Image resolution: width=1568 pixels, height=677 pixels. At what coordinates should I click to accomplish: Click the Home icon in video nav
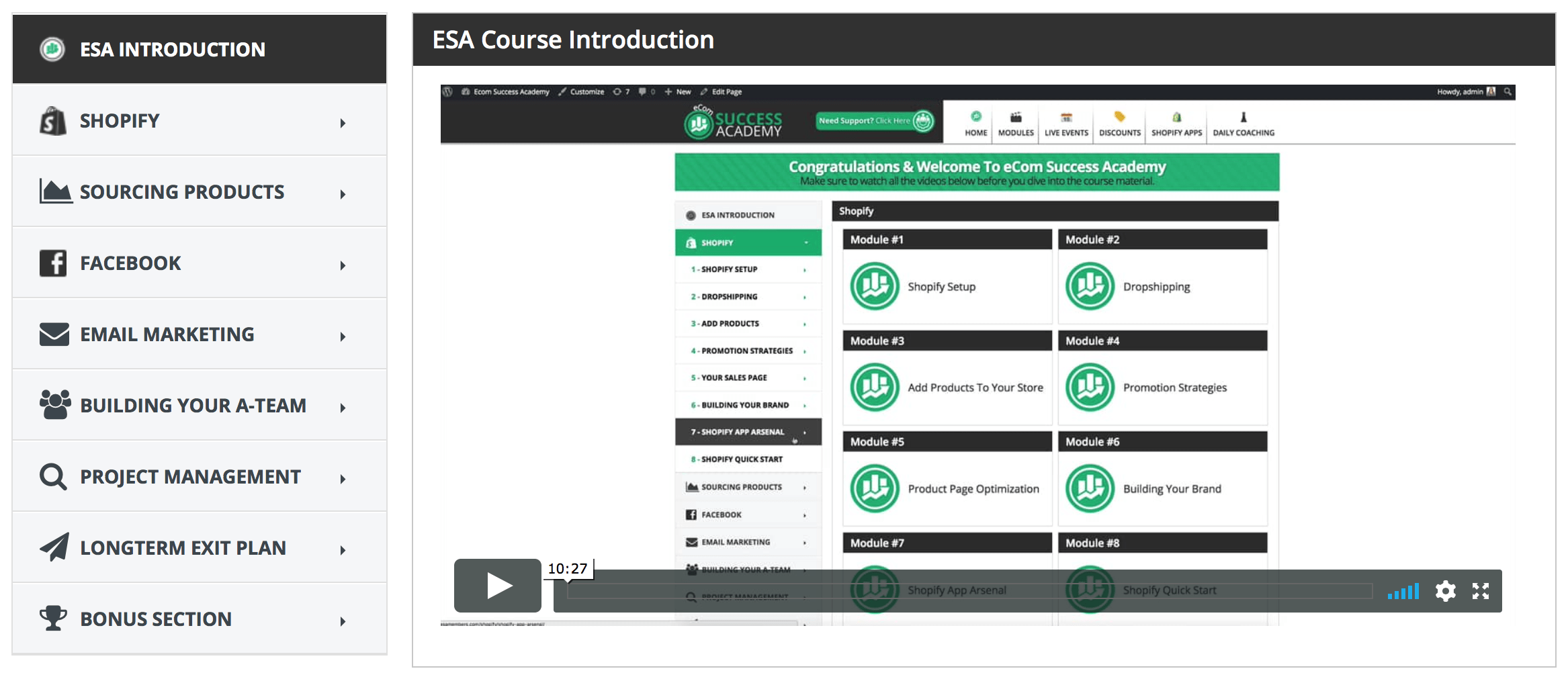tap(976, 117)
